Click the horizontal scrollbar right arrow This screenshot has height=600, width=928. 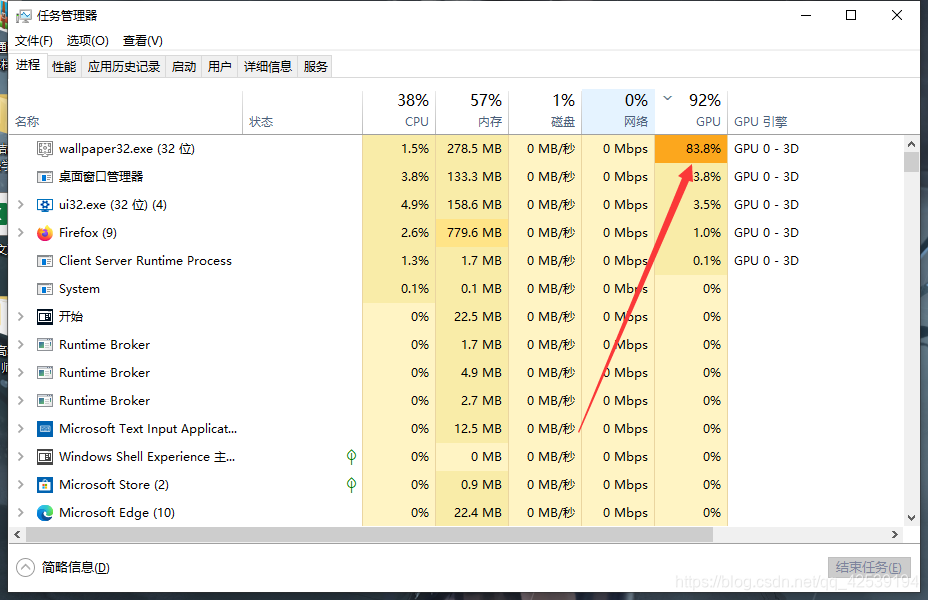(x=895, y=534)
